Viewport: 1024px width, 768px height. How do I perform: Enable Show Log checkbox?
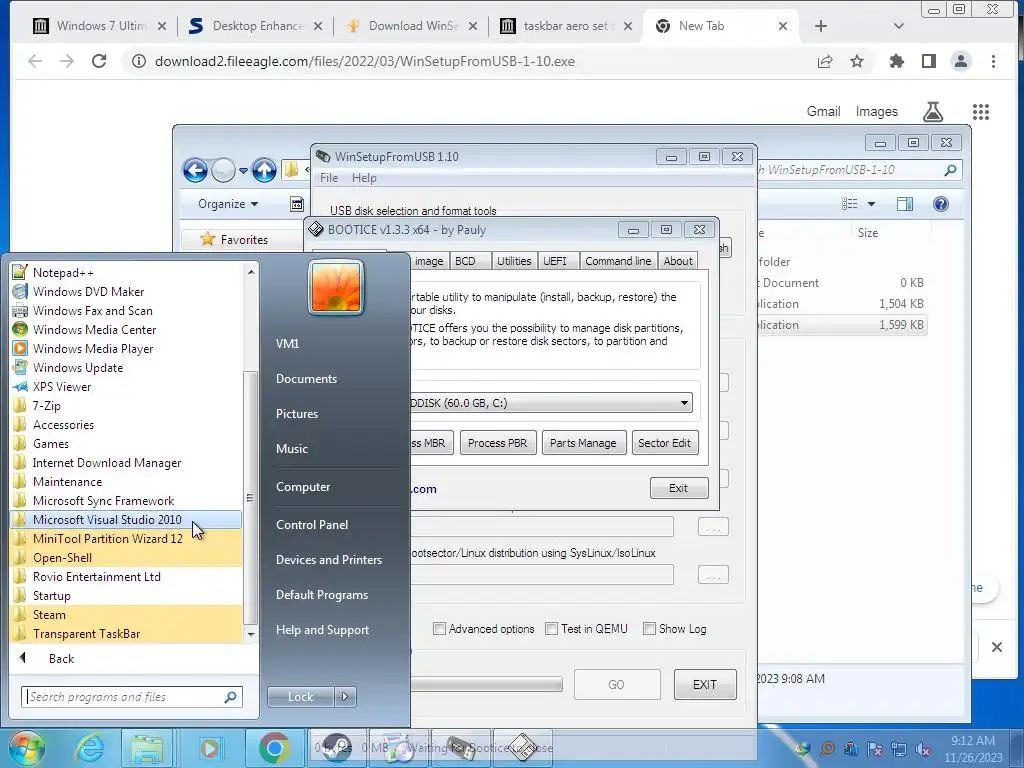point(649,628)
